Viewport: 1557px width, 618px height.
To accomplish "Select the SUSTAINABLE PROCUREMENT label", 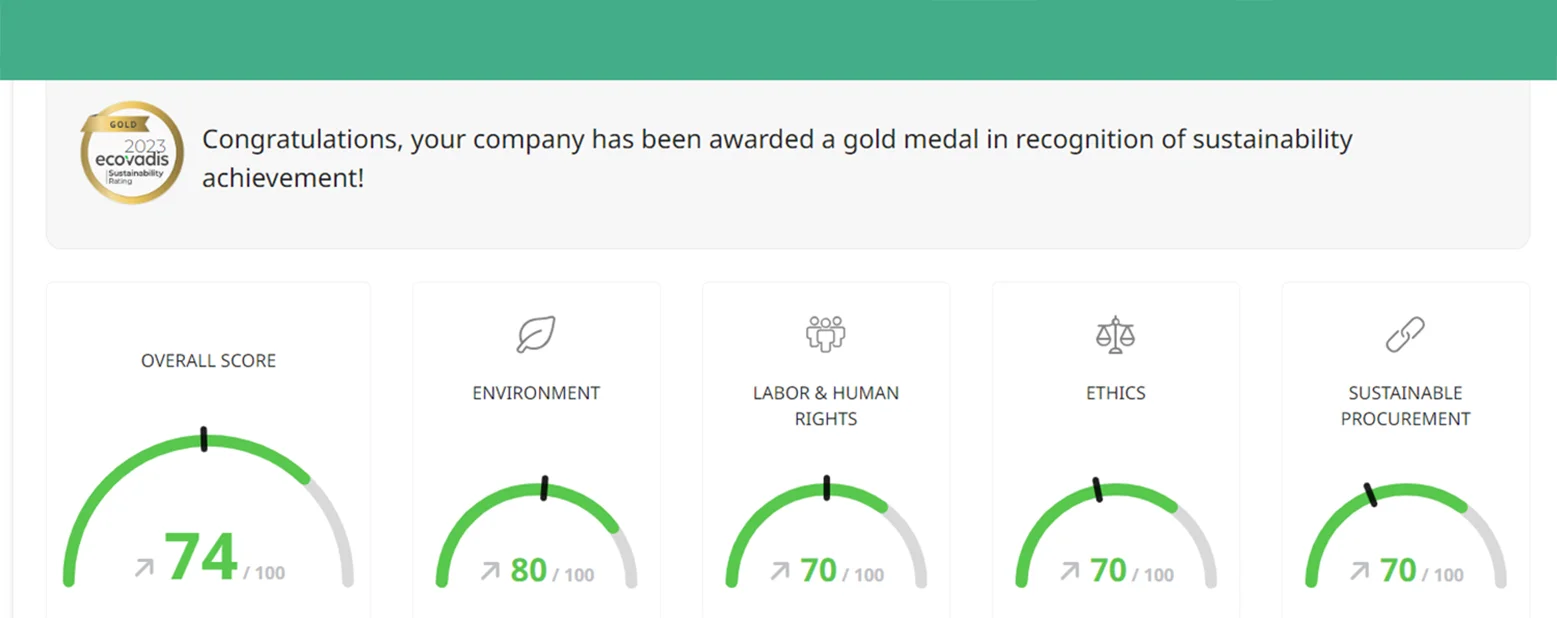I will [x=1405, y=405].
